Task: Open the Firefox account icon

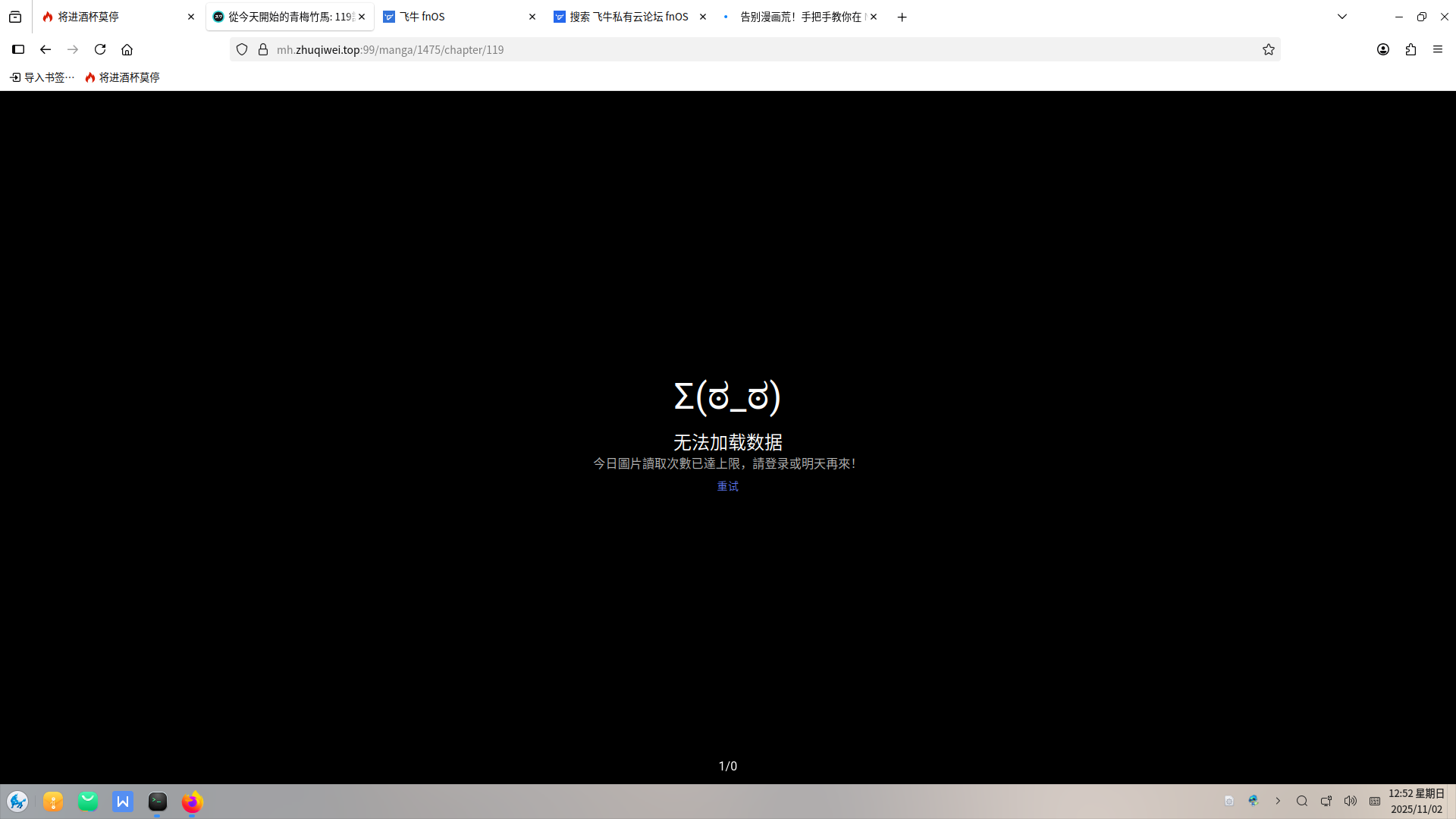Action: coord(1383,49)
